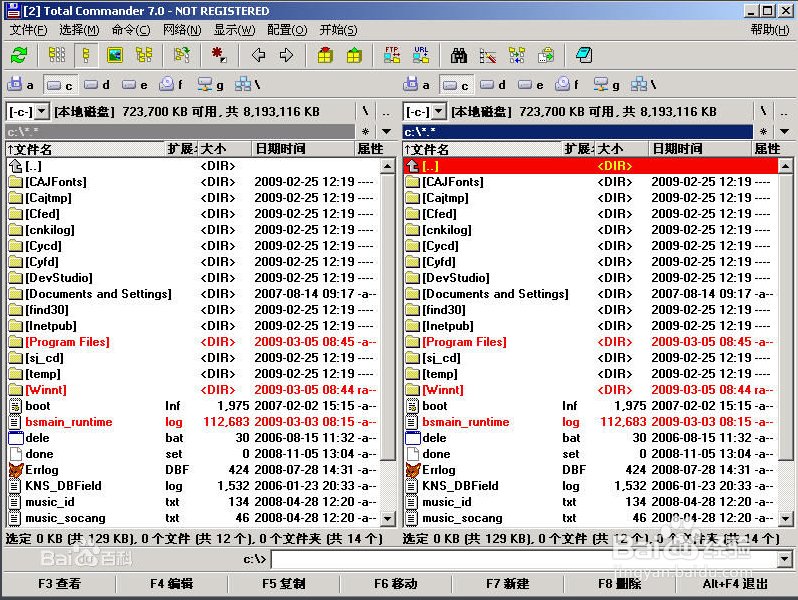Select bsmain_runtime log file in left panel
The height and width of the screenshot is (600, 798).
[x=193, y=422]
